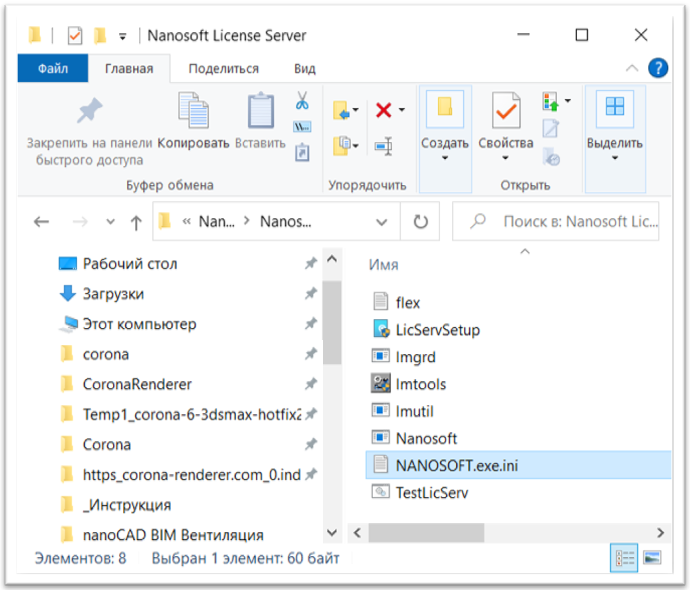Open the Создать dropdown arrow
690x590 pixels.
tap(445, 158)
